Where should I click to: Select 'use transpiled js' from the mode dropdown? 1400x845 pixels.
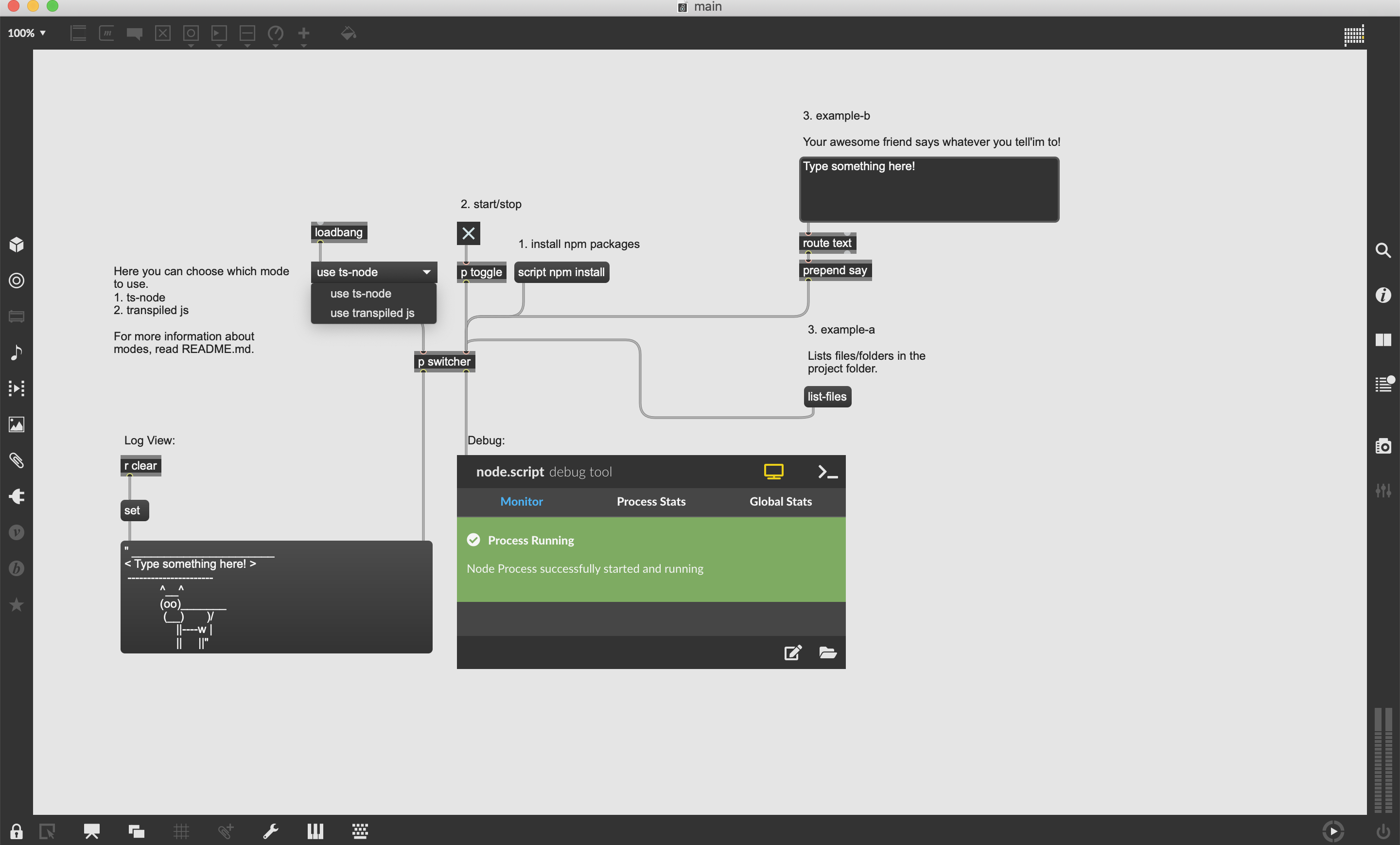[x=372, y=313]
